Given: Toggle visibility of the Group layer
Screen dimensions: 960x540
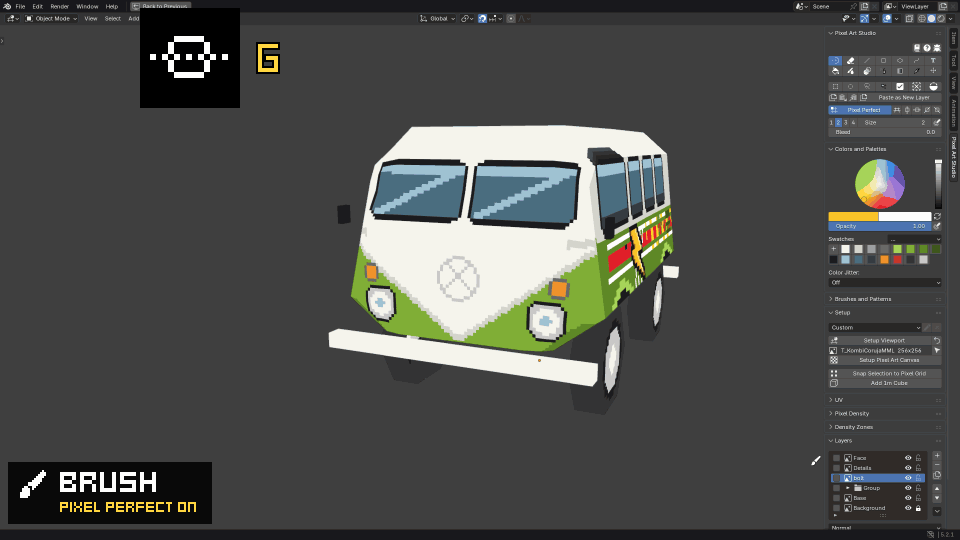Looking at the screenshot, I should click(x=908, y=488).
